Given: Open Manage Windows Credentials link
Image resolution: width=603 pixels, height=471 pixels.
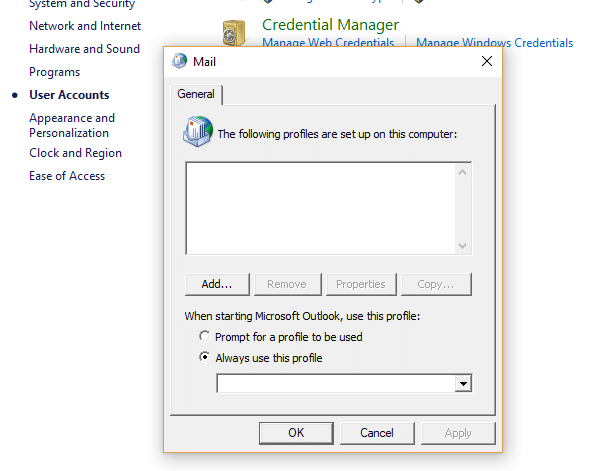Looking at the screenshot, I should pyautogui.click(x=494, y=43).
